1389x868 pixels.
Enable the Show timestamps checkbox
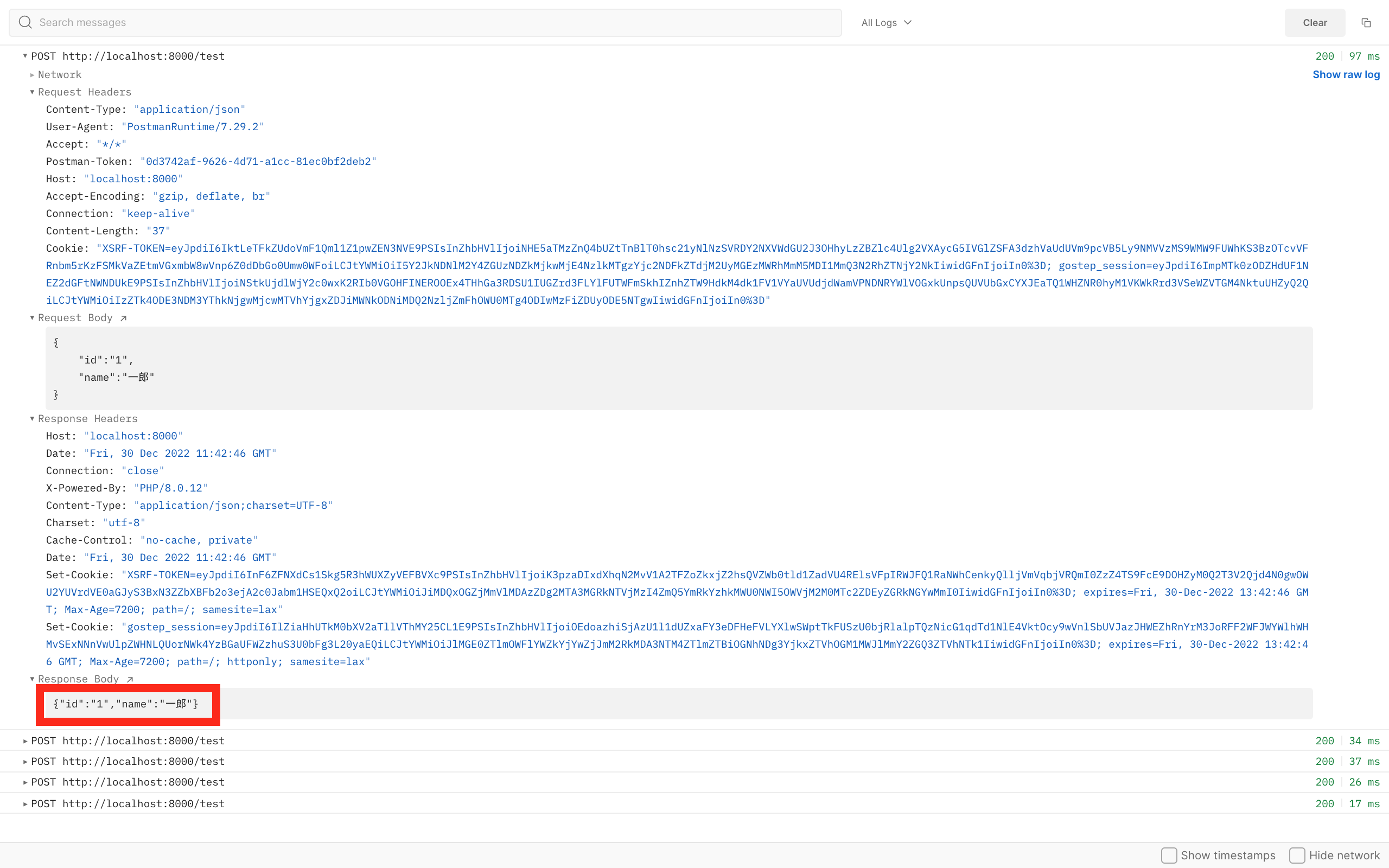coord(1170,855)
